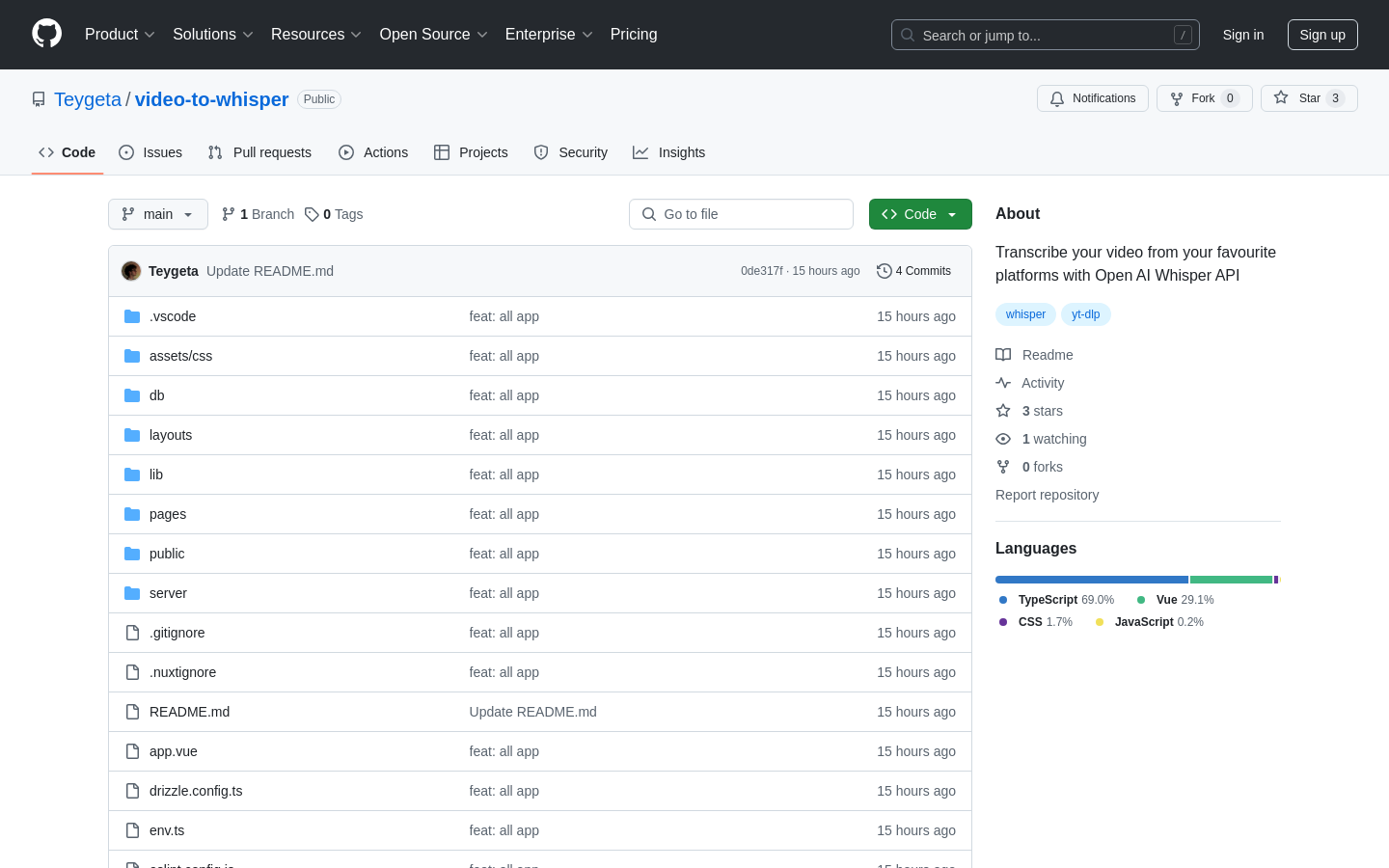Go to GitHub home via Octocat logo

[46, 34]
